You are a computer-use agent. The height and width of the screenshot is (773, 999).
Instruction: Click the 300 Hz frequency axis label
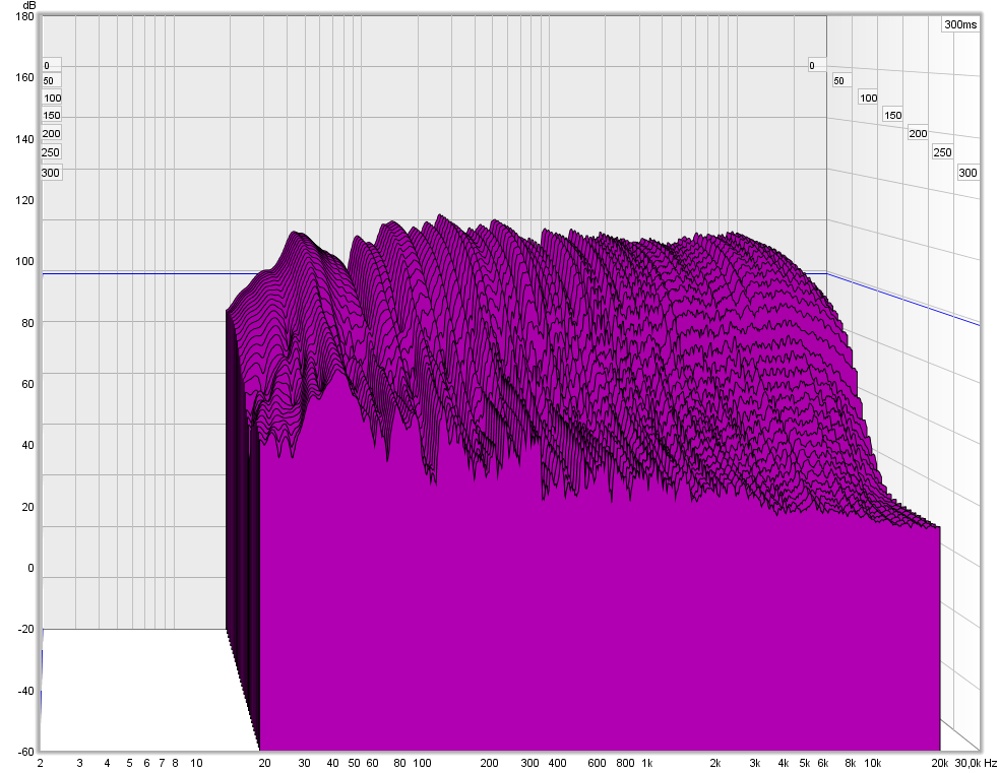(x=529, y=763)
